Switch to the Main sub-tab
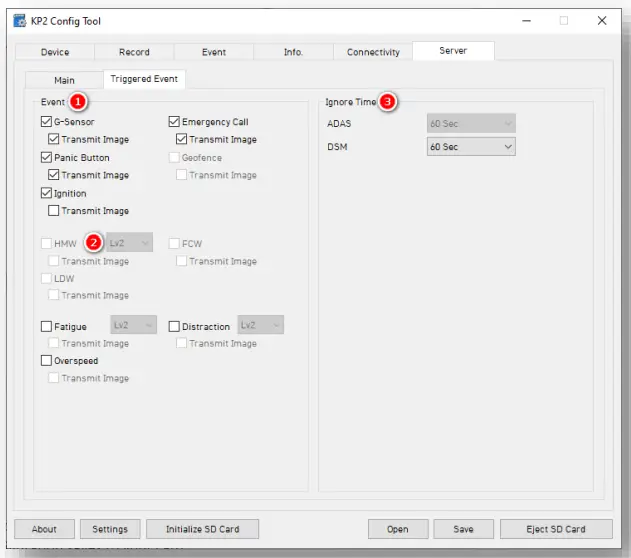Screen dimensions: 631x558 click(64, 80)
